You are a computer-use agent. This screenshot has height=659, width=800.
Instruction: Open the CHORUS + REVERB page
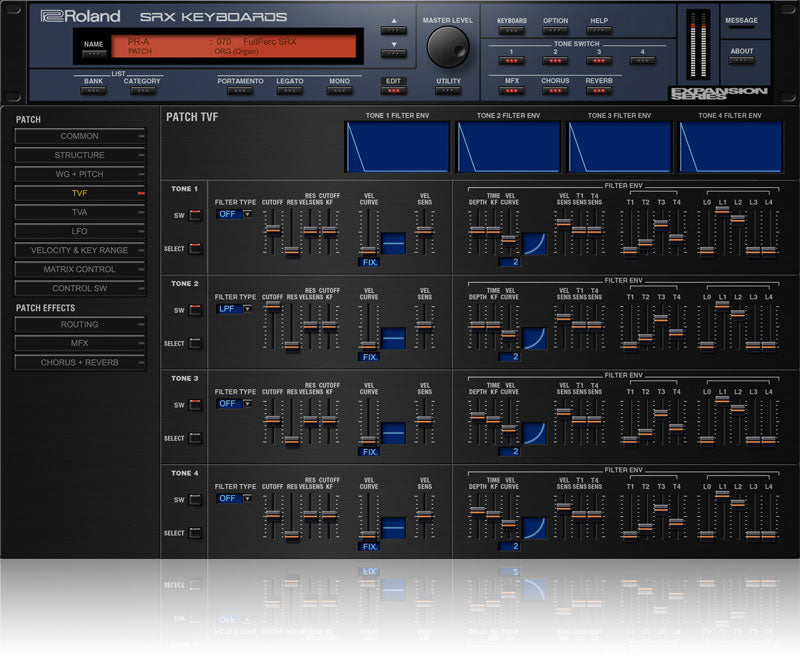click(x=80, y=362)
